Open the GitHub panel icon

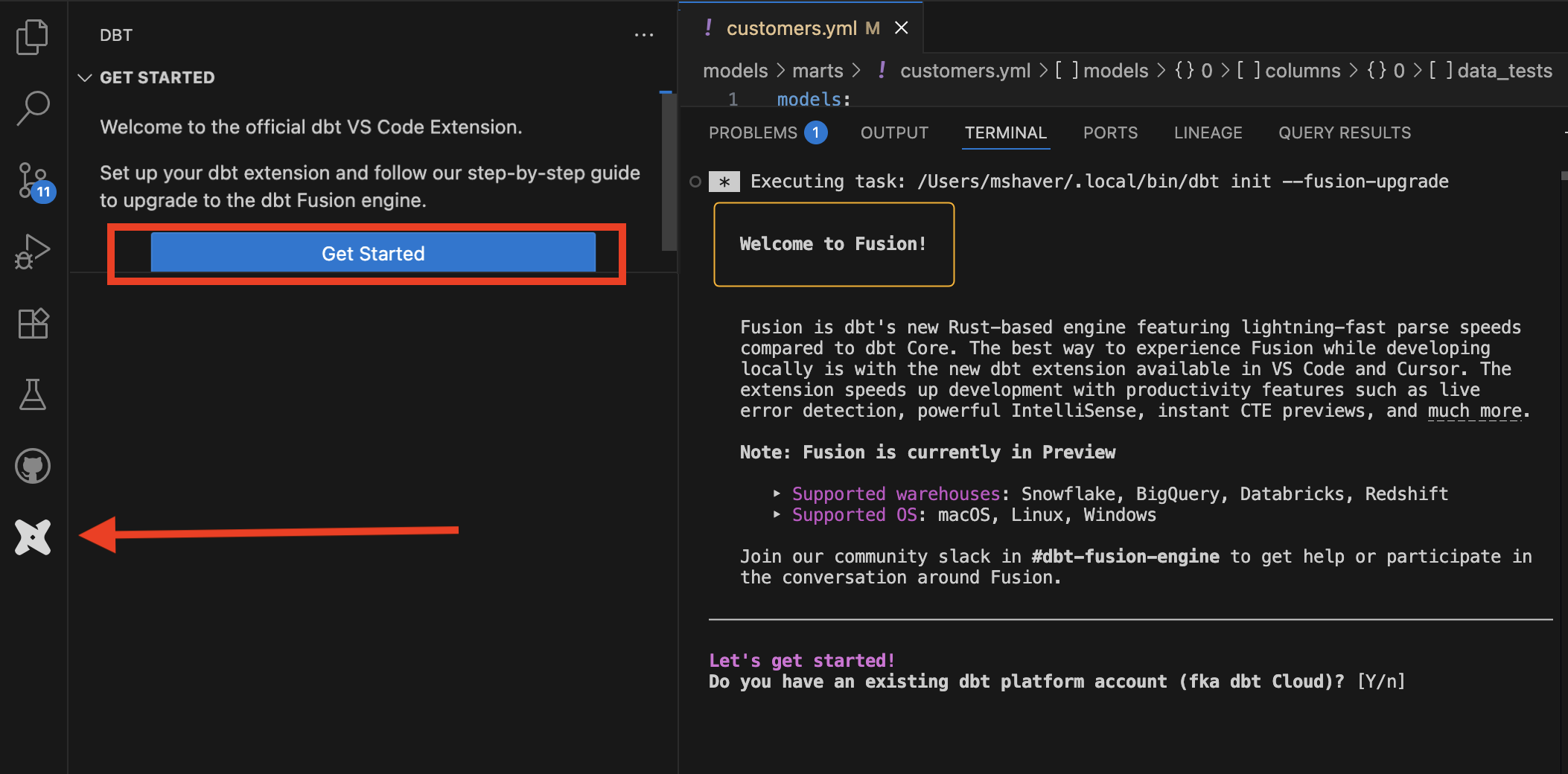[33, 466]
